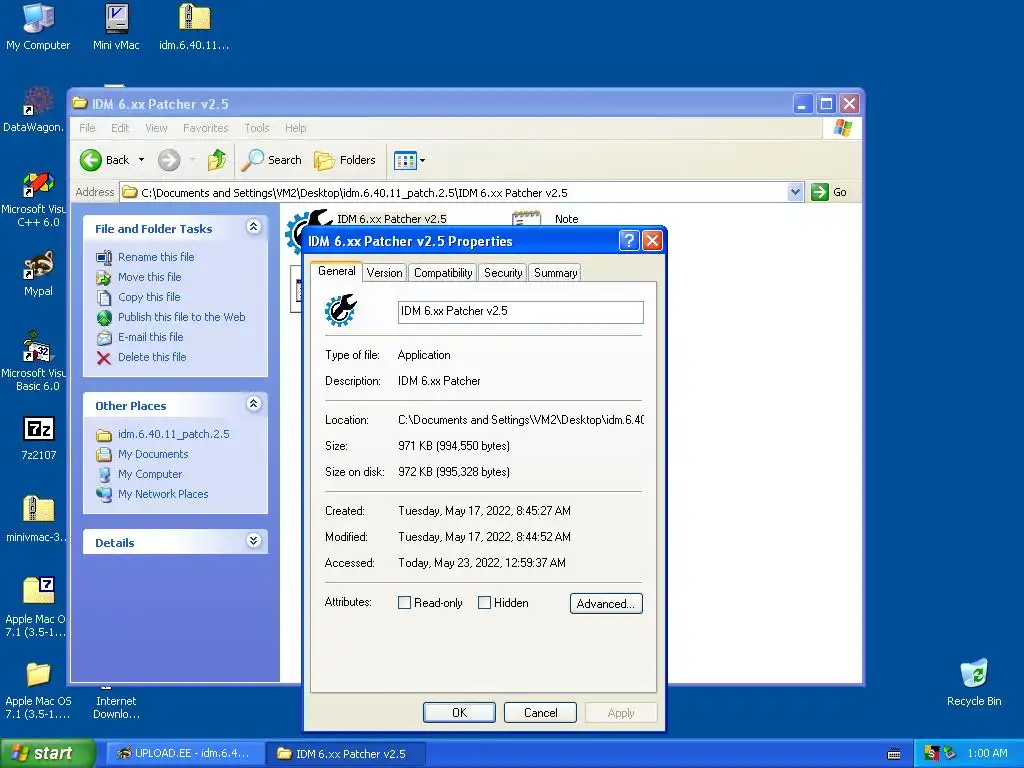This screenshot has width=1024, height=768.
Task: Open idm.6.40.11_patch.2.5 in Other Places
Action: pos(174,434)
